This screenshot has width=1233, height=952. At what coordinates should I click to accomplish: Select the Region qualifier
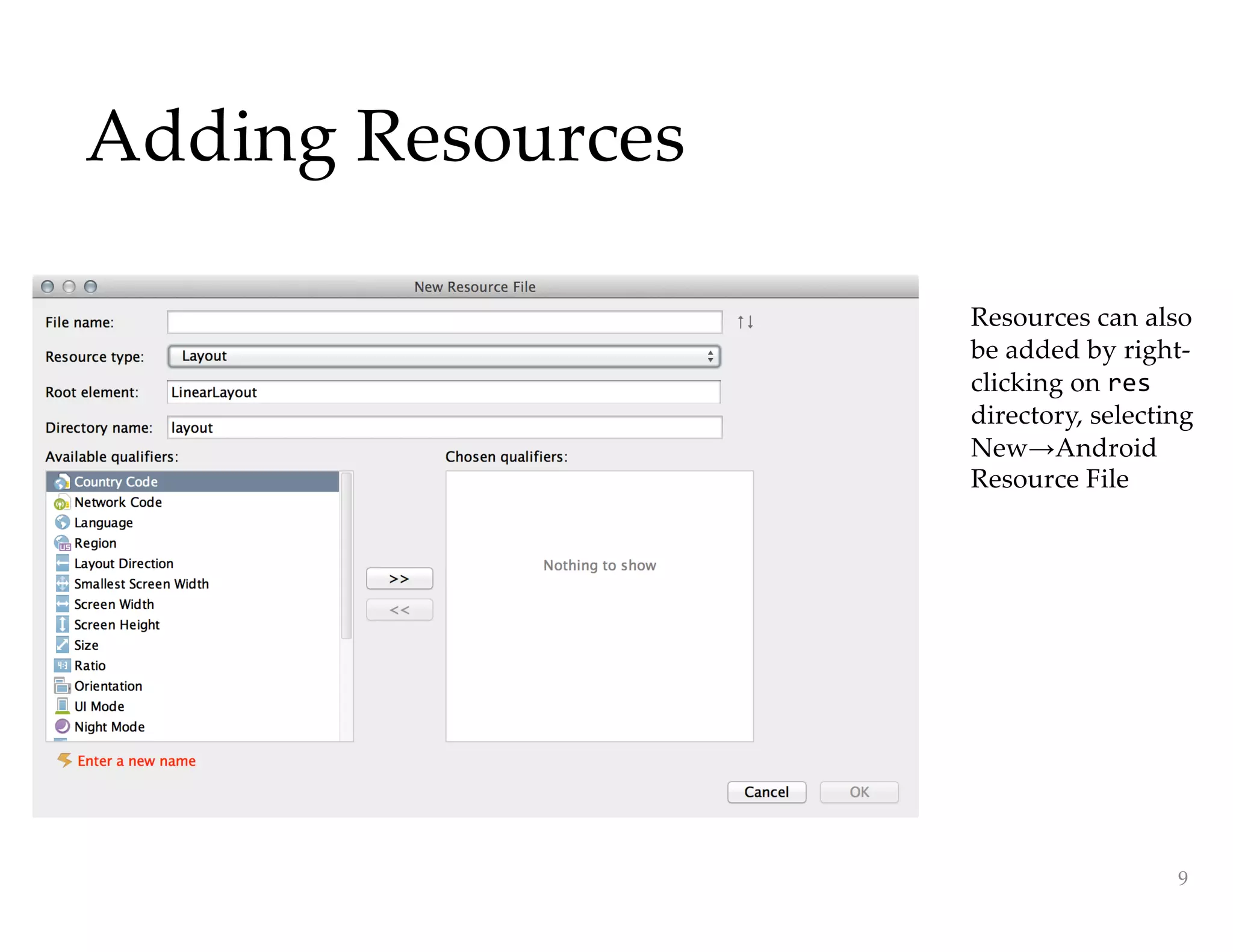pyautogui.click(x=193, y=543)
